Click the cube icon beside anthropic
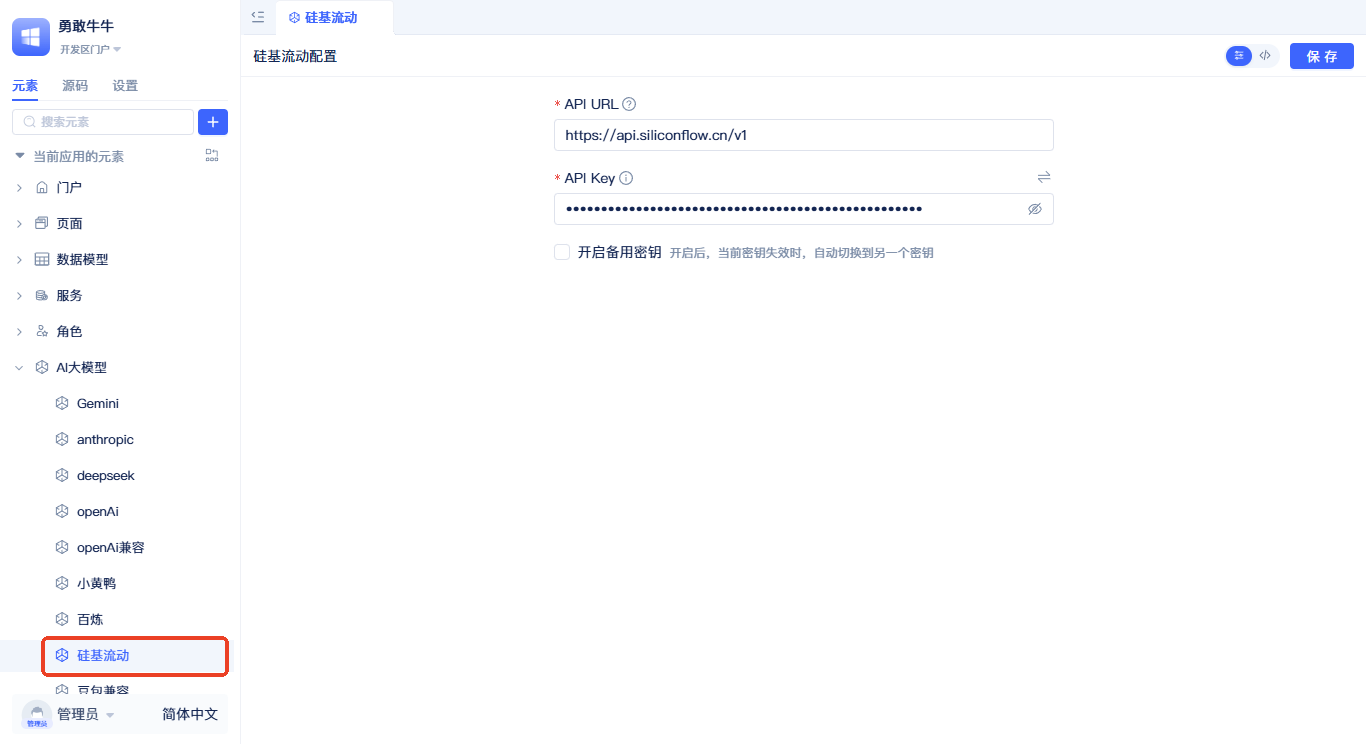Image resolution: width=1366 pixels, height=744 pixels. tap(62, 439)
